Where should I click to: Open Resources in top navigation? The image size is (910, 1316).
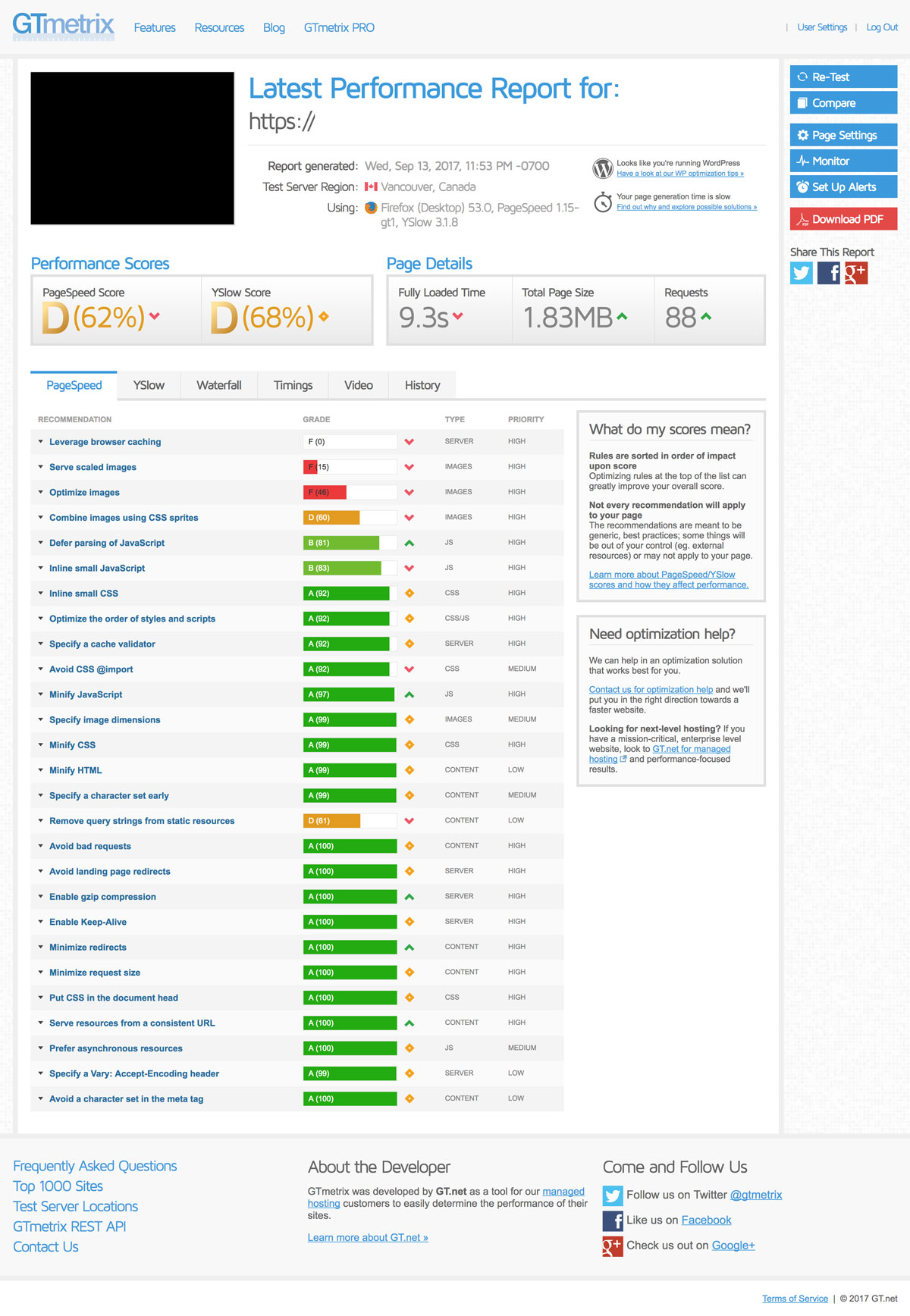coord(219,27)
